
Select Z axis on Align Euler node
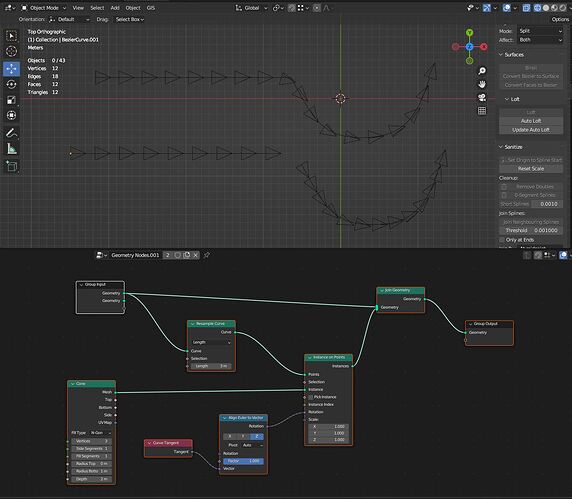pyautogui.click(x=257, y=436)
